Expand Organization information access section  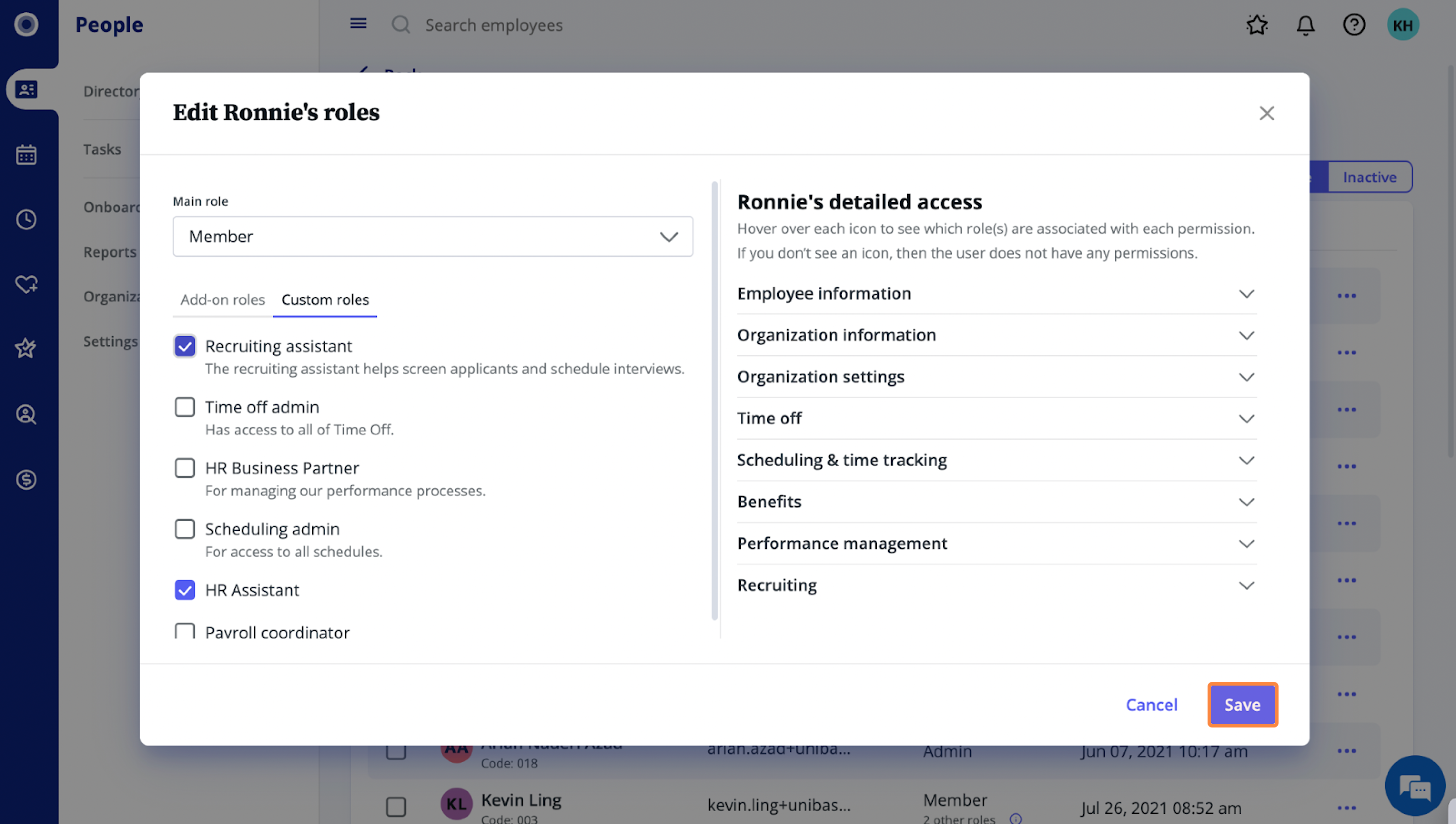click(996, 335)
